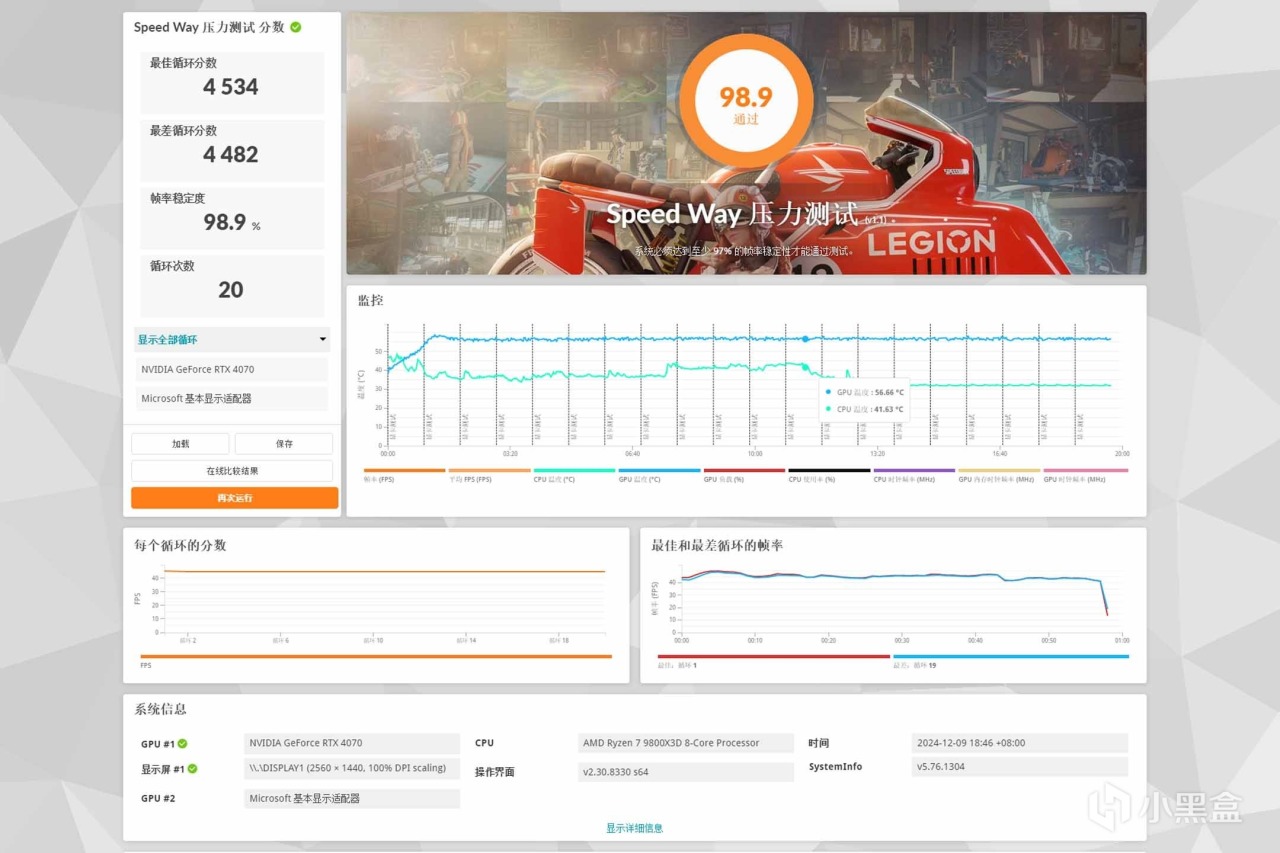Open the 显示全部循环 dropdown
The width and height of the screenshot is (1280, 853).
(x=232, y=340)
